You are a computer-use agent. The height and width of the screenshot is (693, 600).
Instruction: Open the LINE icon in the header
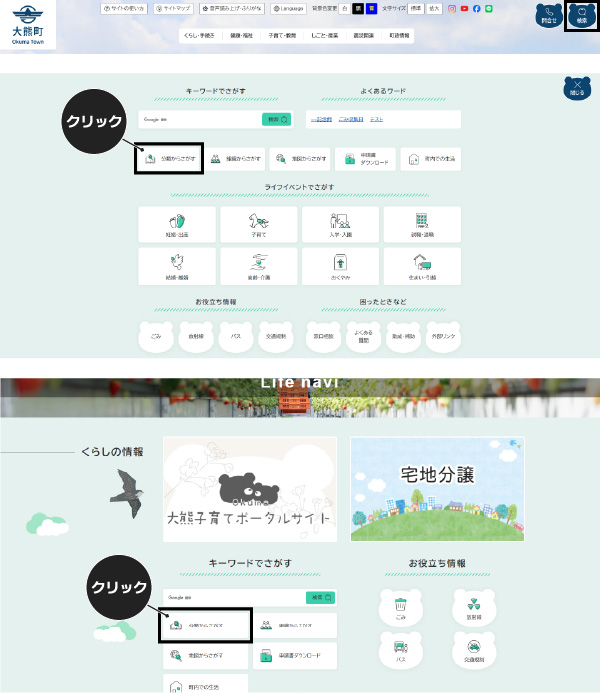point(489,8)
